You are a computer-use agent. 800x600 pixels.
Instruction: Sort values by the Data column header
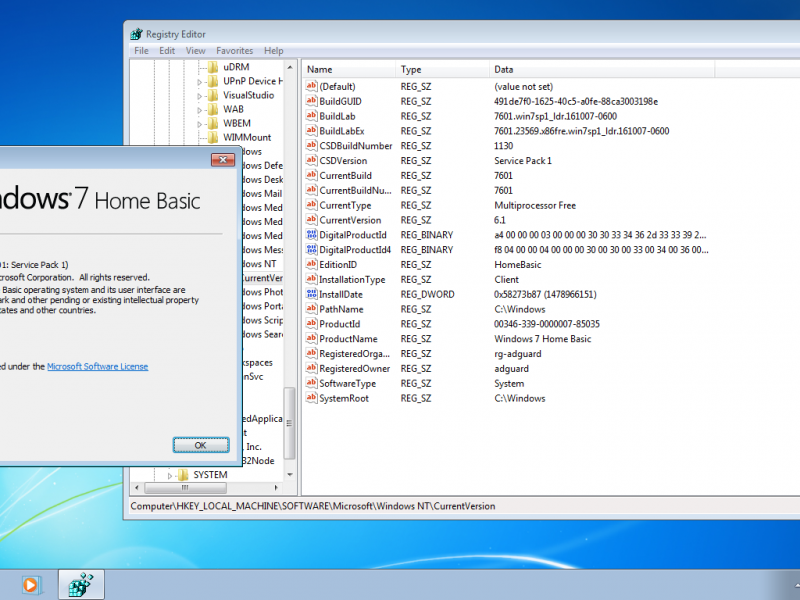[x=602, y=69]
